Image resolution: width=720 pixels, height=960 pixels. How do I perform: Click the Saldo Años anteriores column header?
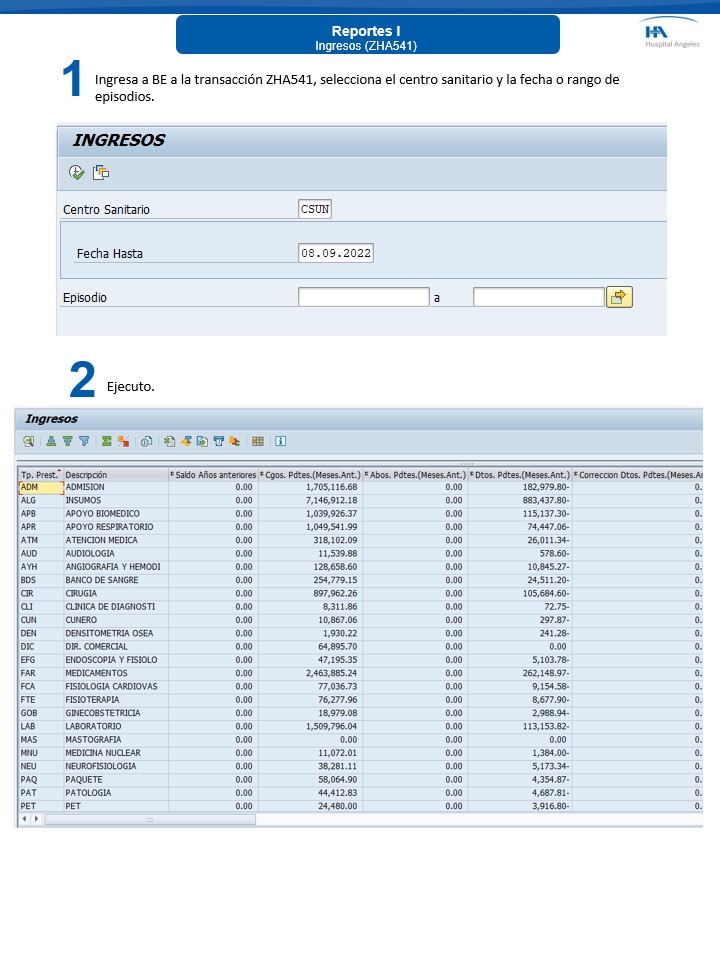pyautogui.click(x=213, y=474)
